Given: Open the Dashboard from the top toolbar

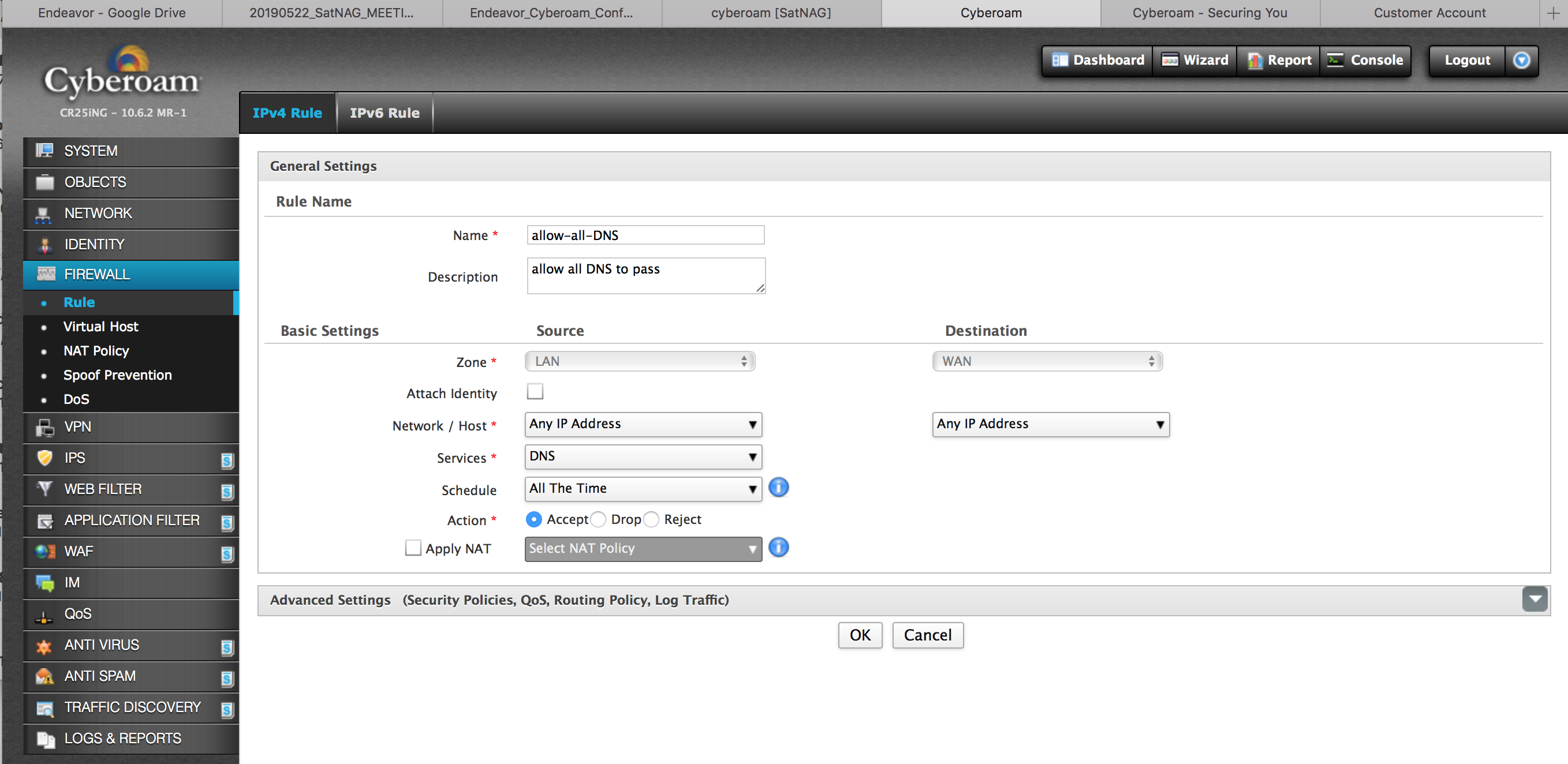Looking at the screenshot, I should pyautogui.click(x=1097, y=60).
